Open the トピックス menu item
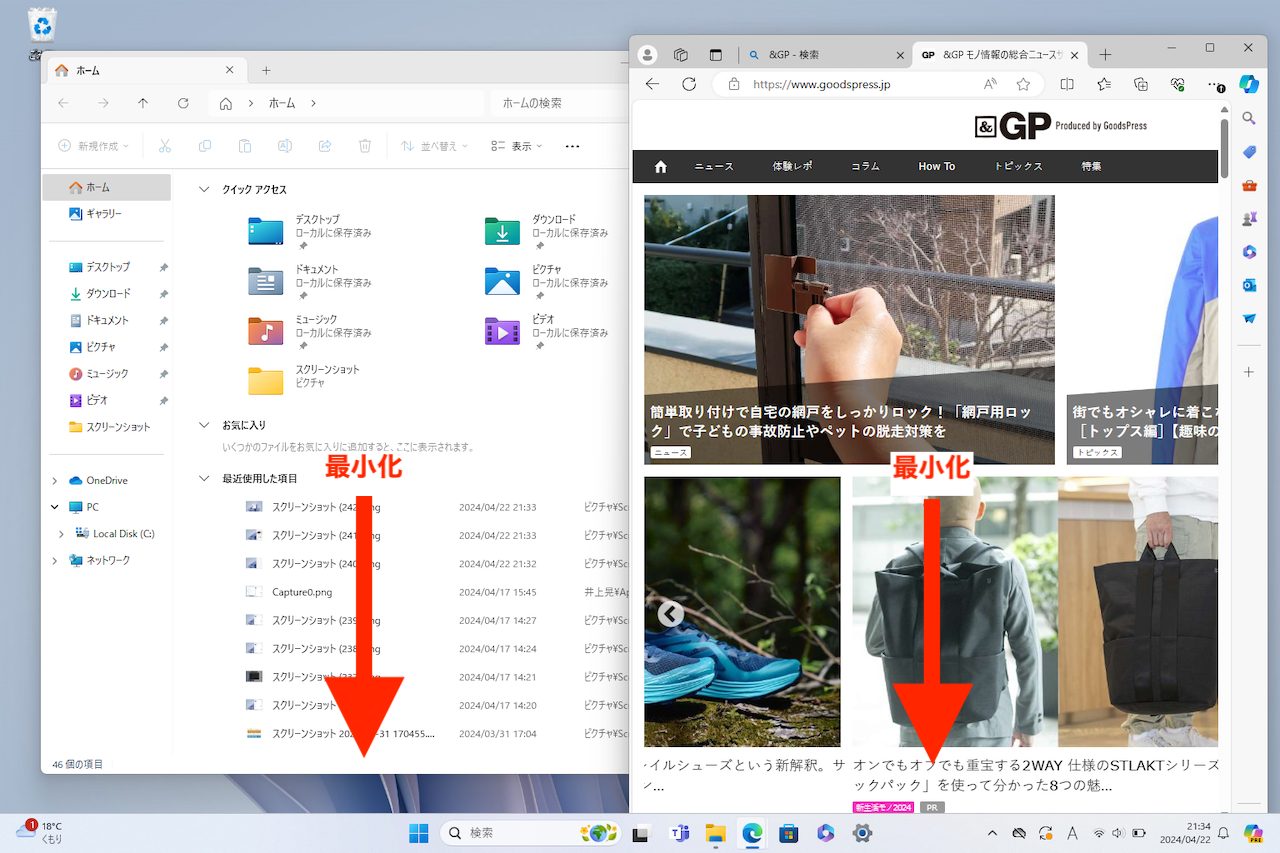Viewport: 1280px width, 853px height. click(x=1018, y=167)
